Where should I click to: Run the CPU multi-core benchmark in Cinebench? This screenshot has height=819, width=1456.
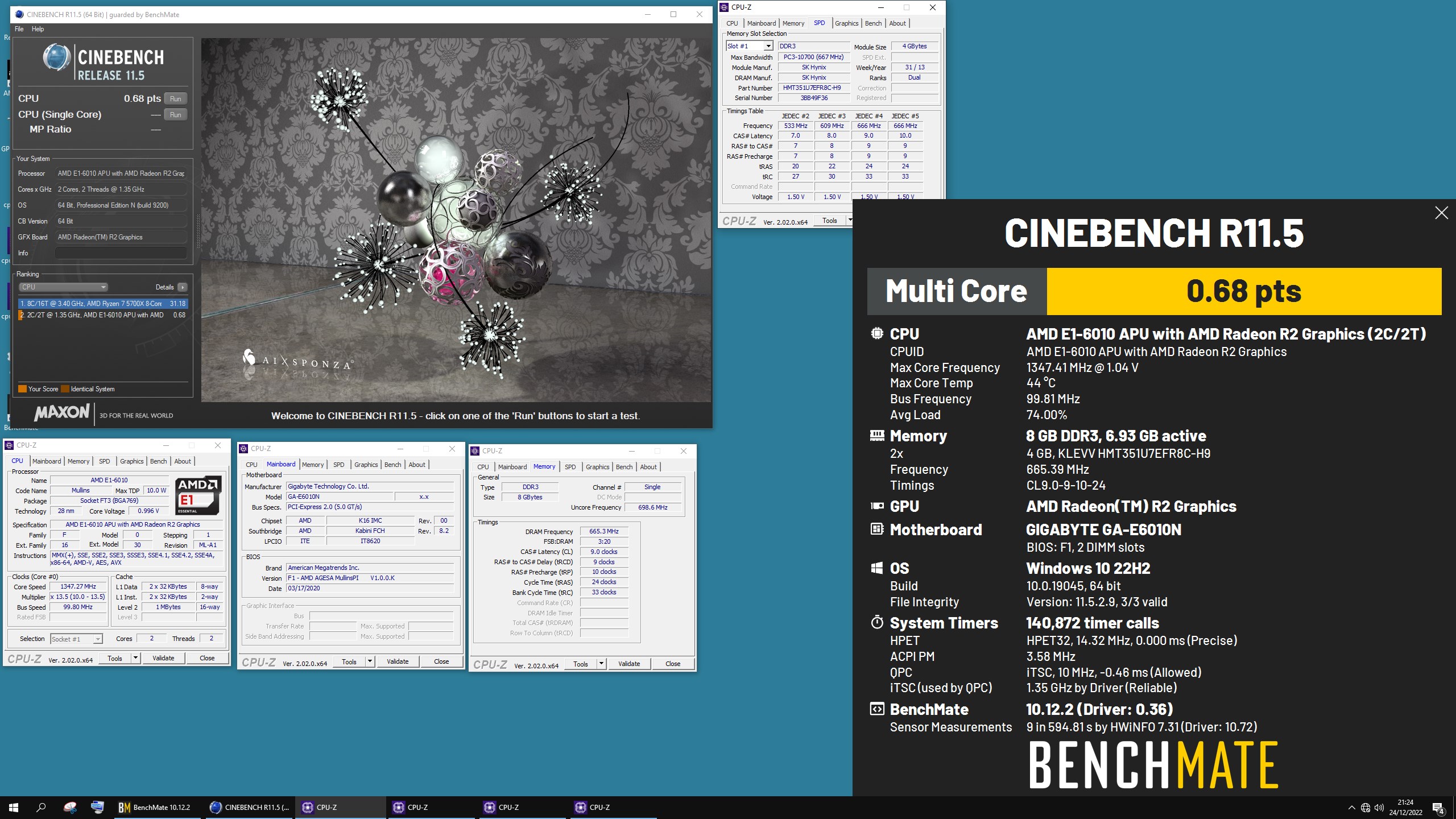pos(175,98)
